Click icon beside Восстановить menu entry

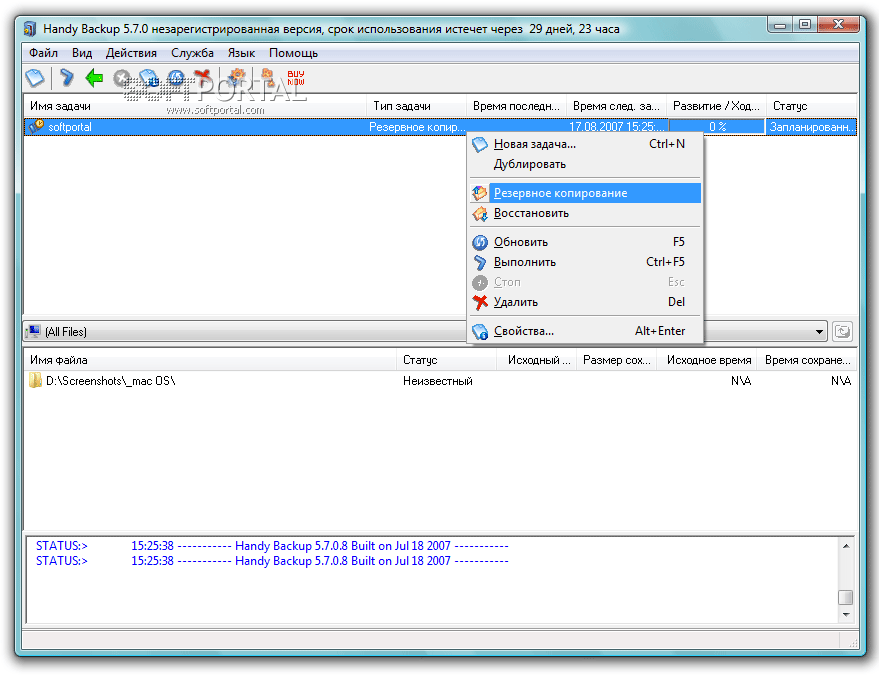tap(480, 214)
